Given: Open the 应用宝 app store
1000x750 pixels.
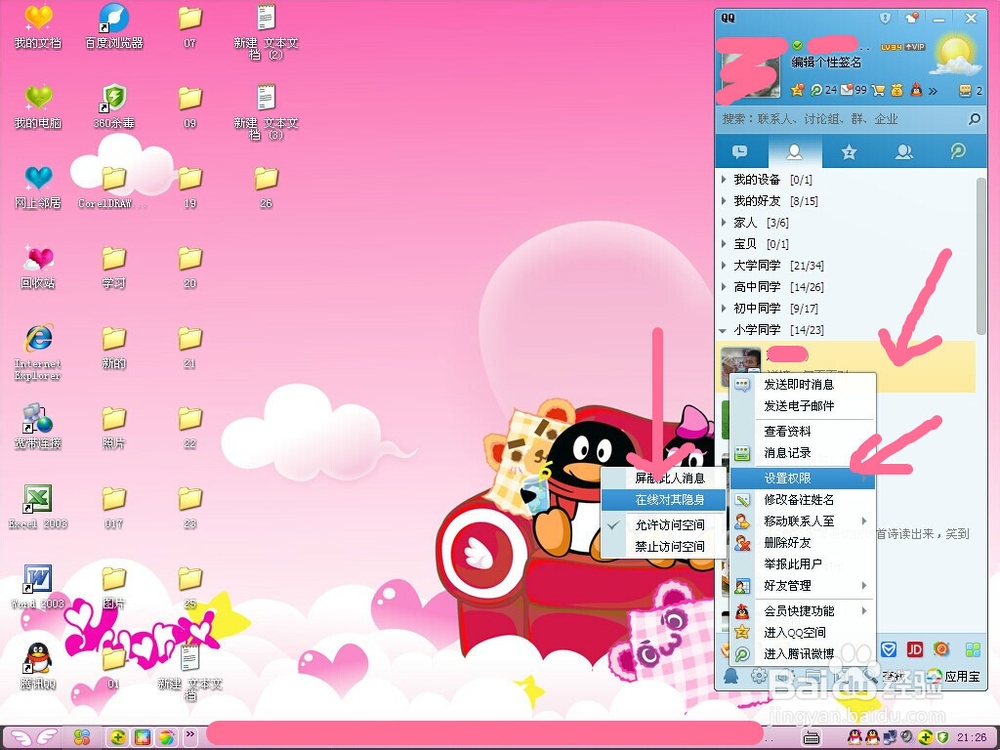Looking at the screenshot, I should coord(953,676).
